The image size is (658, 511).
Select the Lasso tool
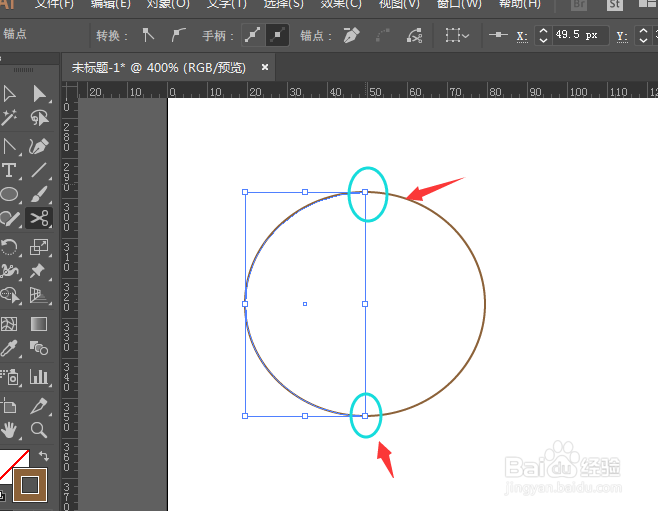[39, 118]
